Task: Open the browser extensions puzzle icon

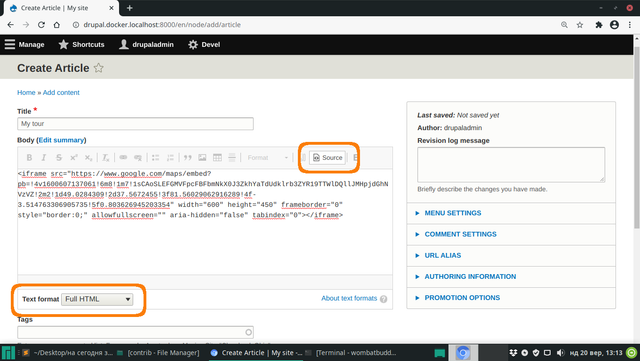Action: point(599,25)
